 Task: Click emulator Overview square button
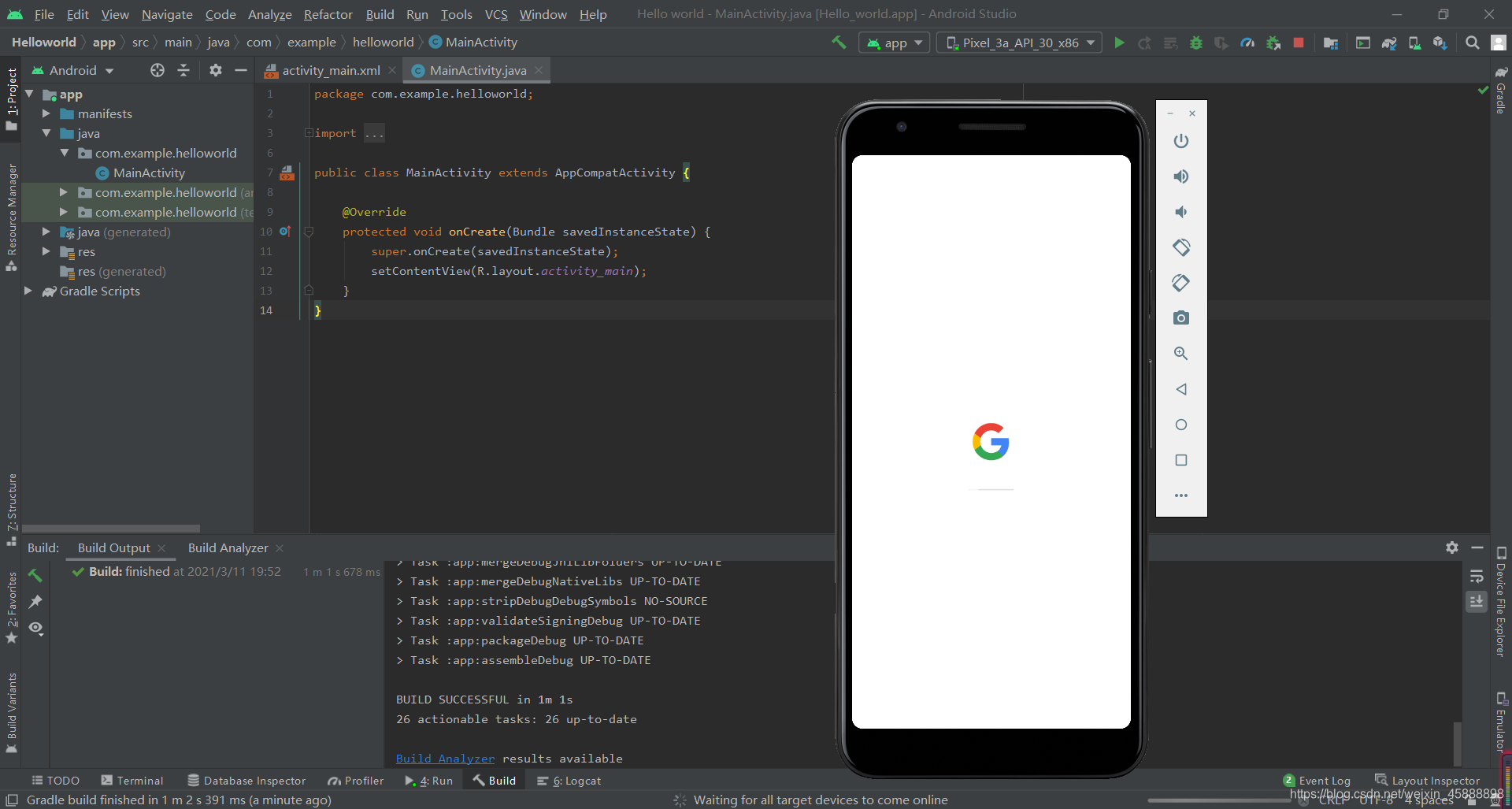(1181, 460)
